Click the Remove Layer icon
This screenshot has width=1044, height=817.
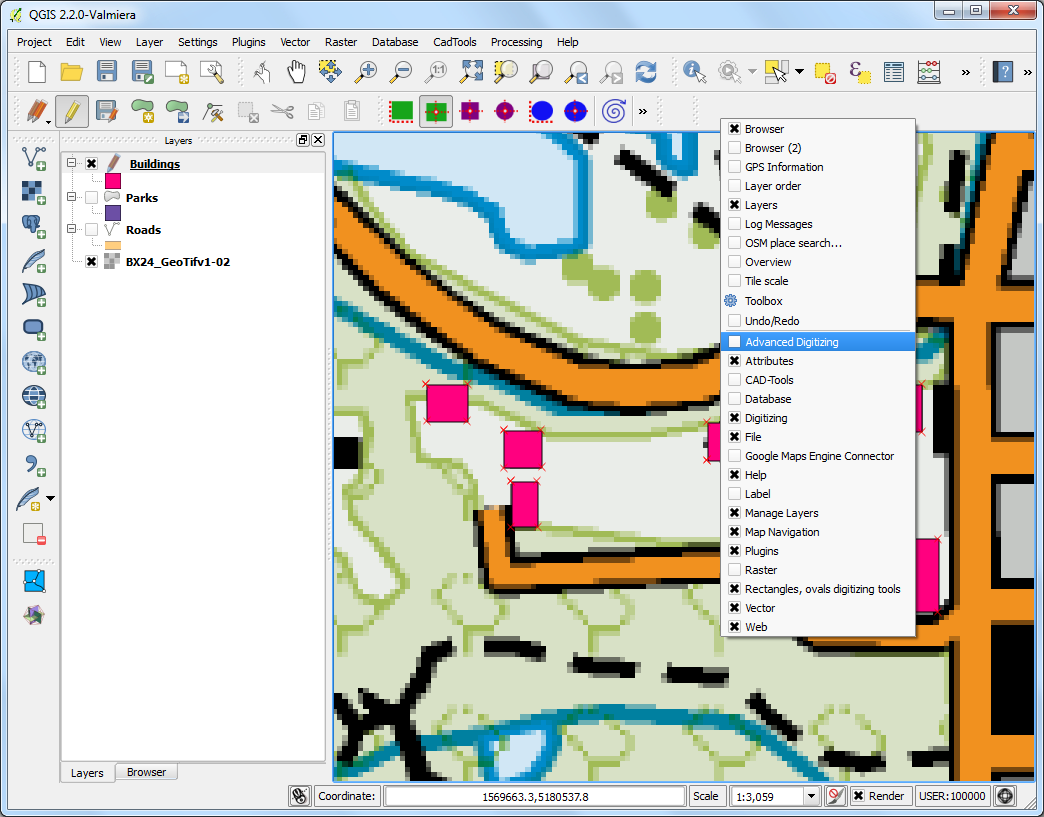click(x=34, y=534)
